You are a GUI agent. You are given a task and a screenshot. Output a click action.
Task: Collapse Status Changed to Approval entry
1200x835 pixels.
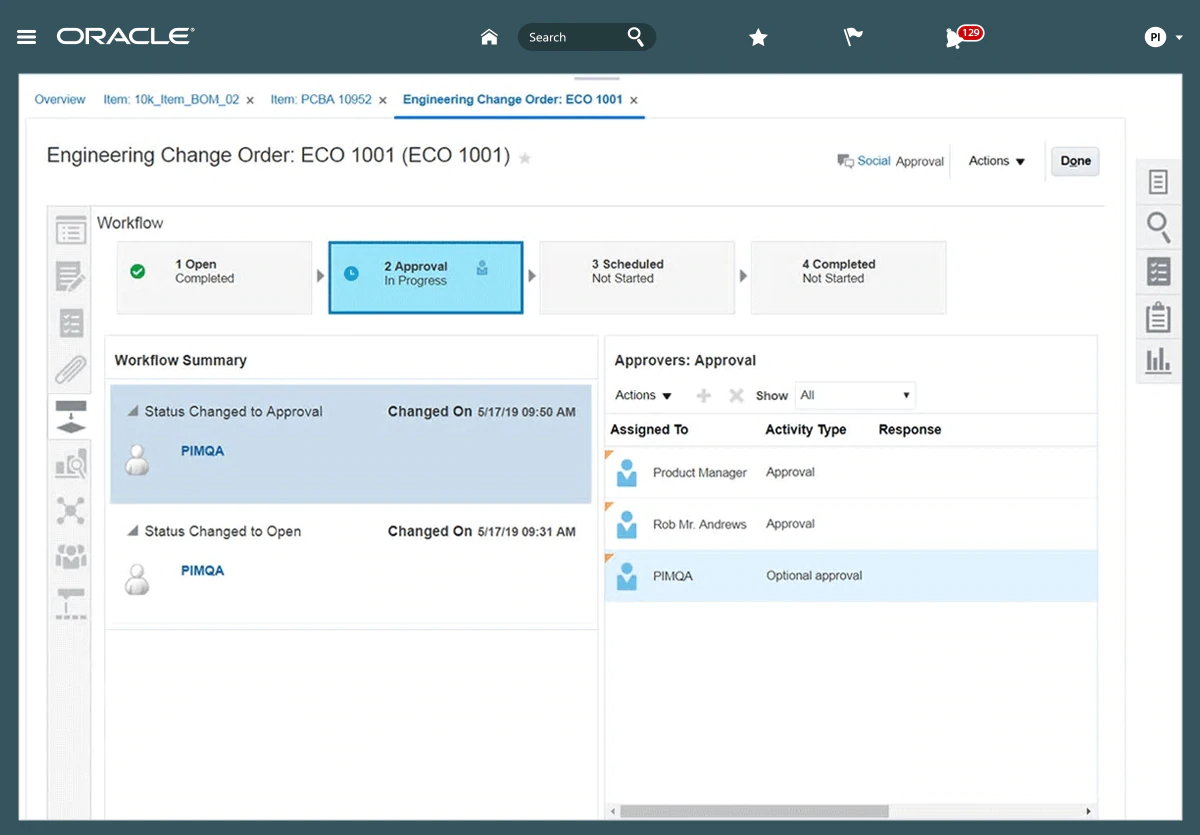[x=133, y=412]
